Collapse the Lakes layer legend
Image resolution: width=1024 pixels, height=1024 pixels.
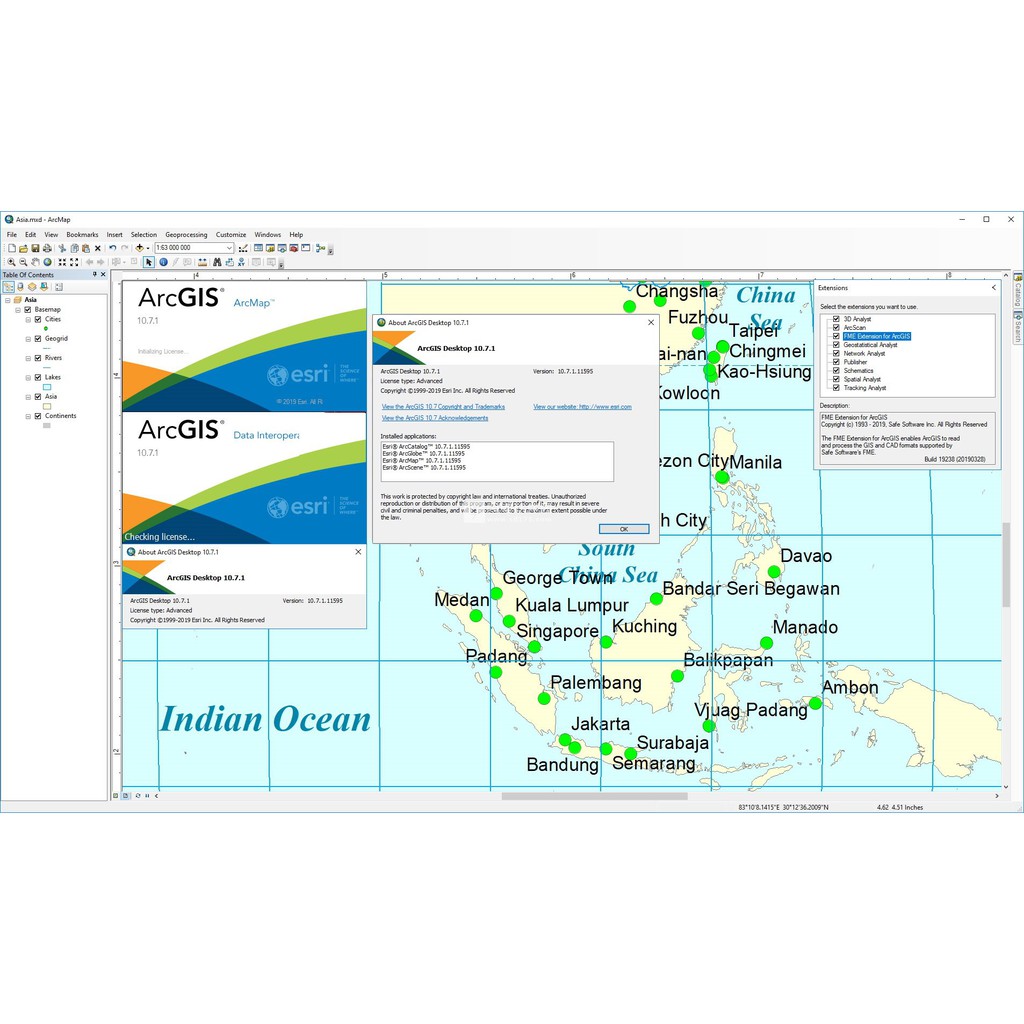pyautogui.click(x=28, y=377)
